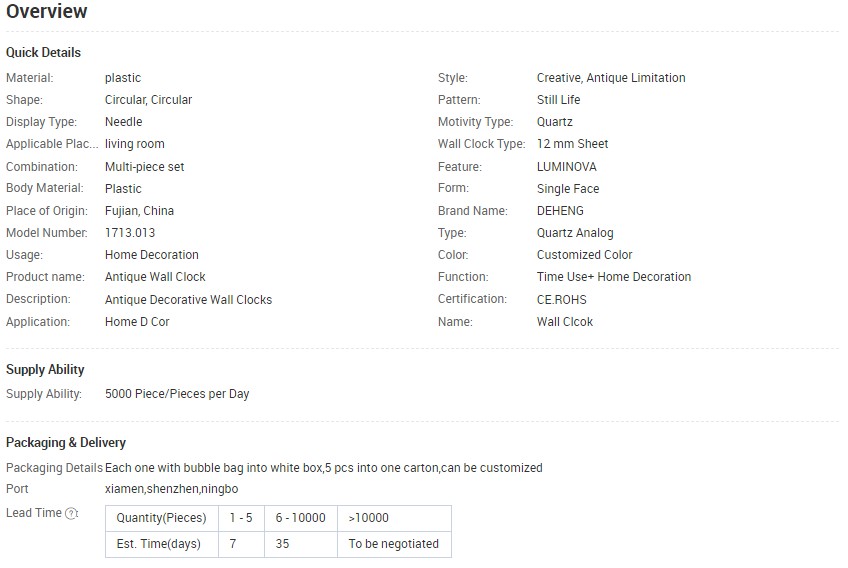
Task: Click the Quick Details section title
Action: click(43, 52)
